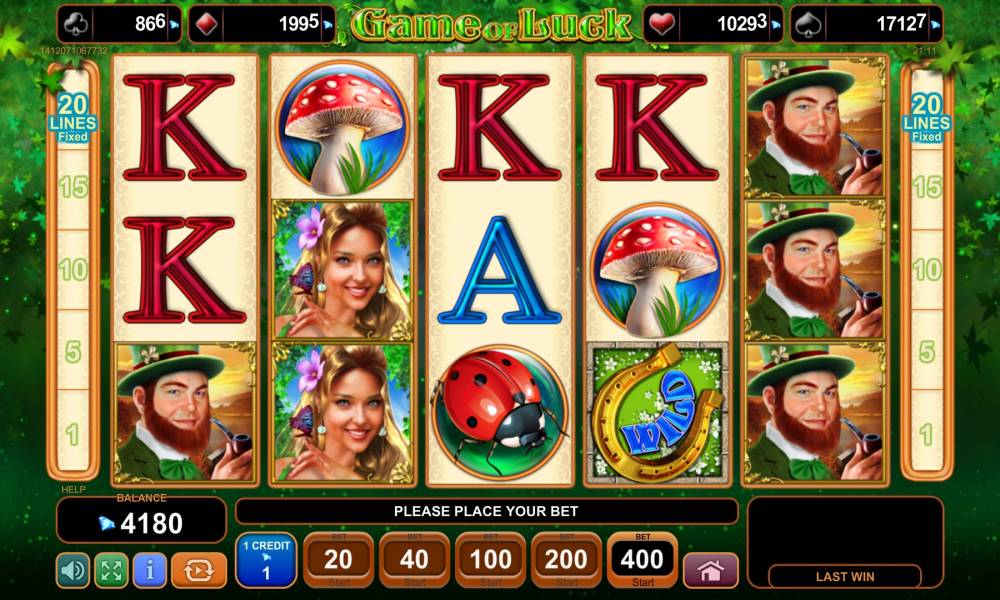Select the 1 Credit denomination button

pyautogui.click(x=266, y=560)
